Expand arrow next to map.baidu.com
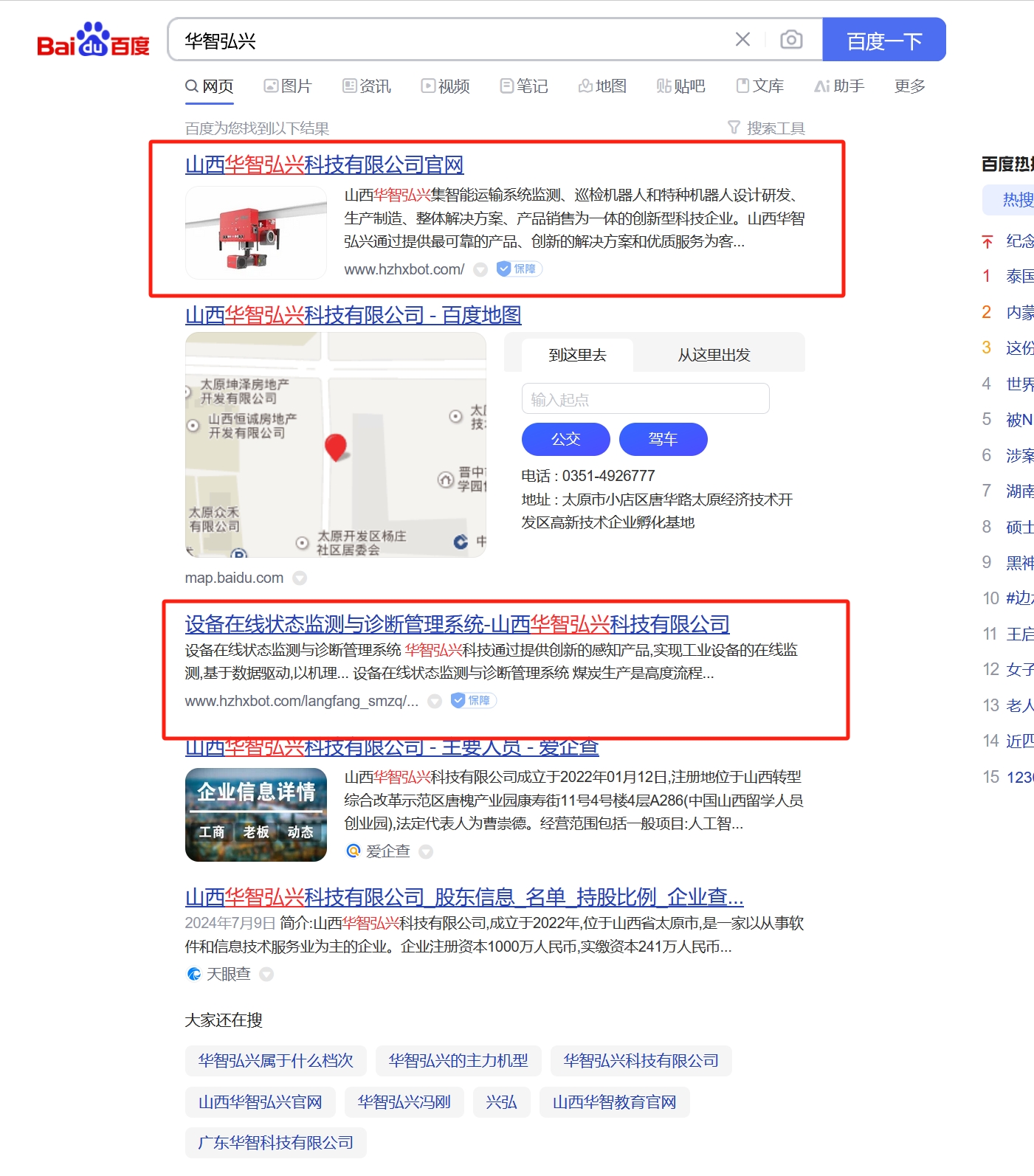Viewport: 1034px width, 1176px height. pyautogui.click(x=300, y=578)
